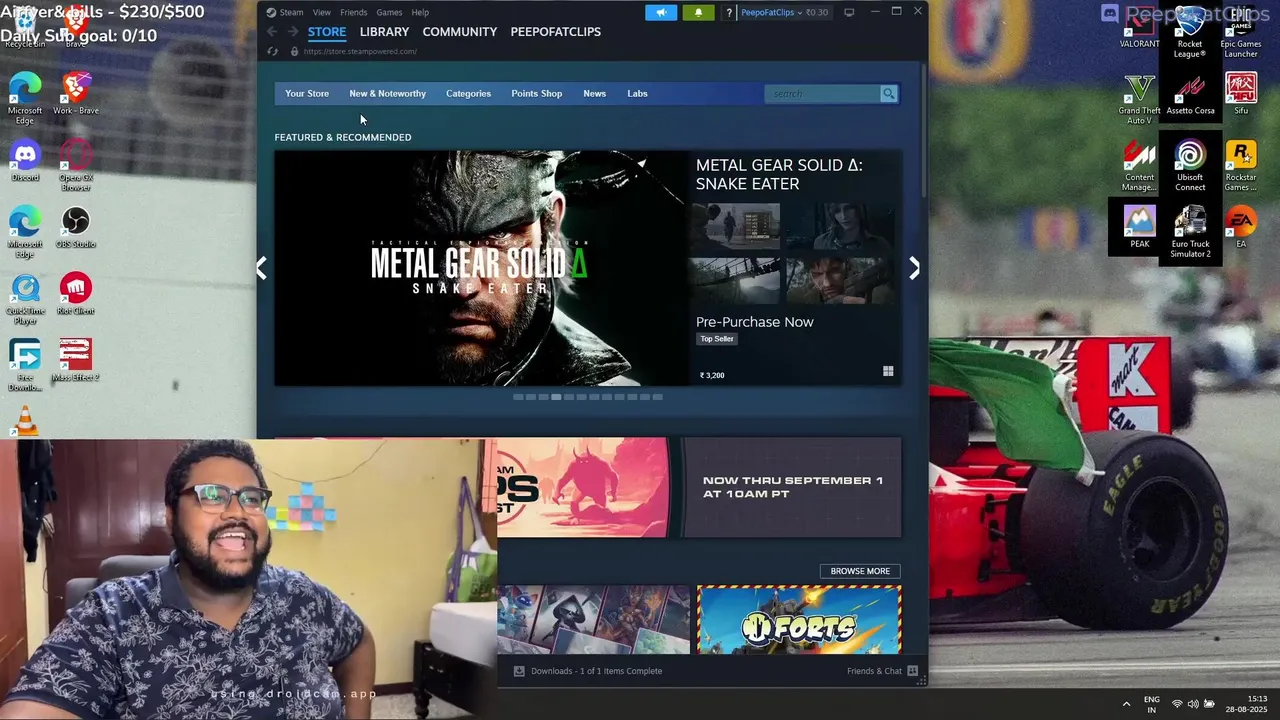Select the highlighted carousel page dot

coord(556,397)
